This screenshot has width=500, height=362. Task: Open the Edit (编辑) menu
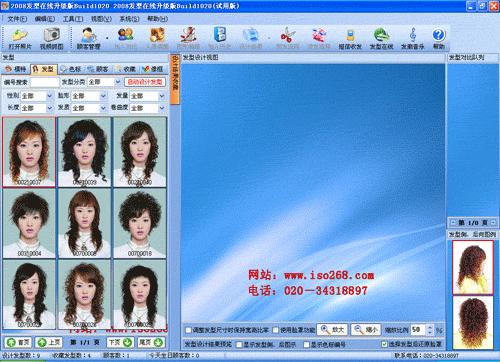[45, 19]
